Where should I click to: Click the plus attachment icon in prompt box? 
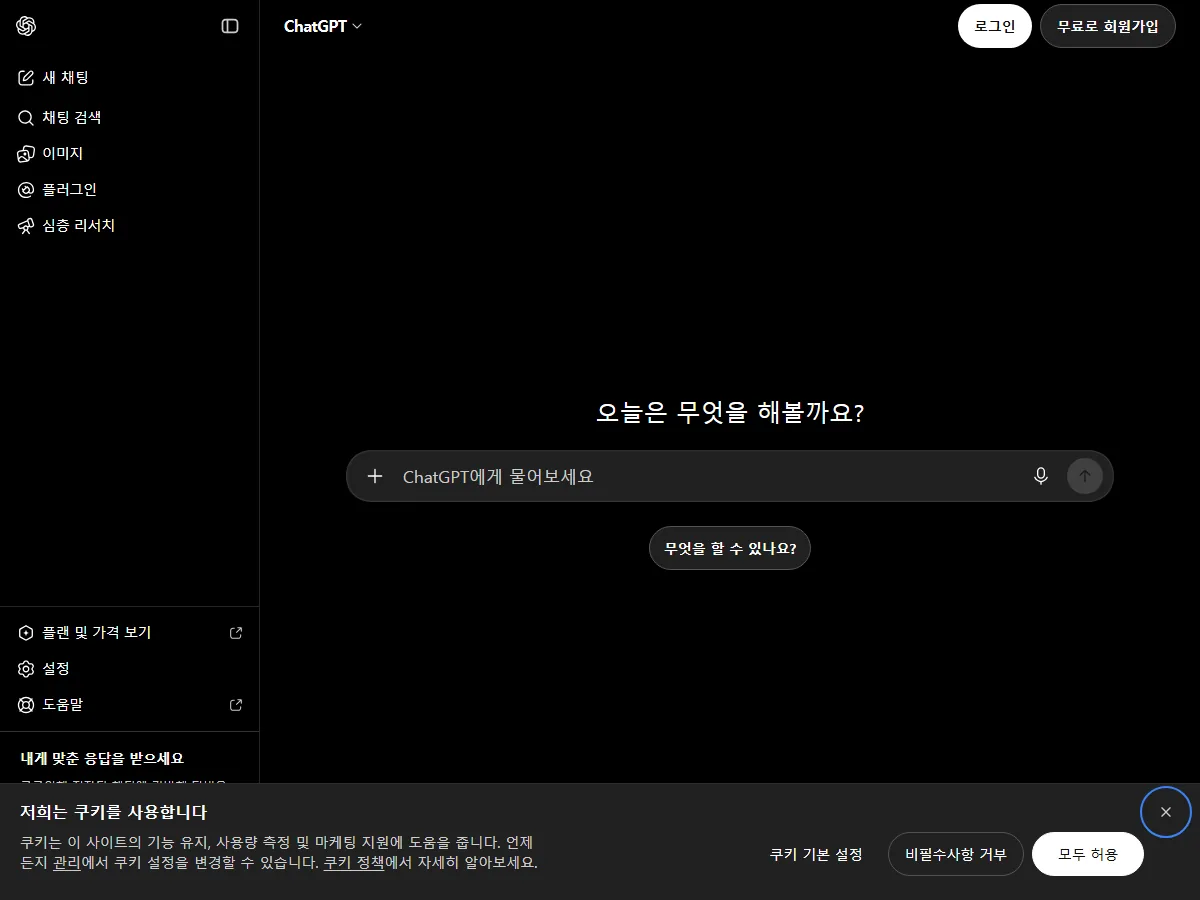pyautogui.click(x=375, y=476)
